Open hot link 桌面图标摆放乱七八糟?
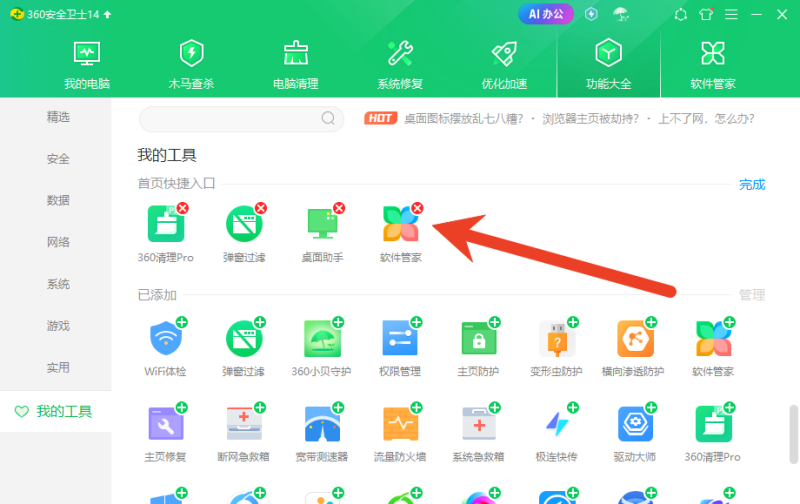Viewport: 800px width, 504px height. (x=464, y=119)
